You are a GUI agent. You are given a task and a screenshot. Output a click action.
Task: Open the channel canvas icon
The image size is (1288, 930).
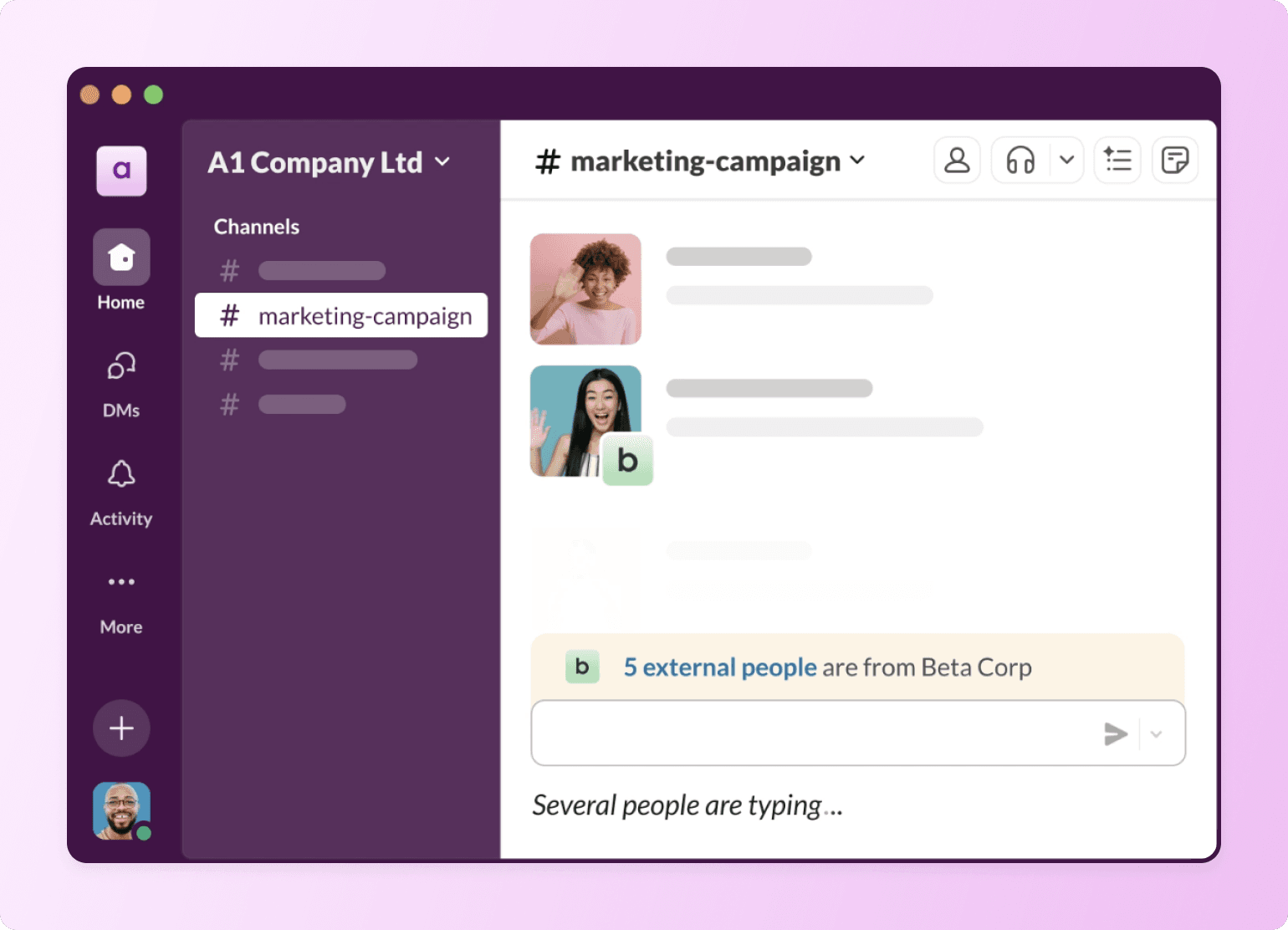point(1174,160)
